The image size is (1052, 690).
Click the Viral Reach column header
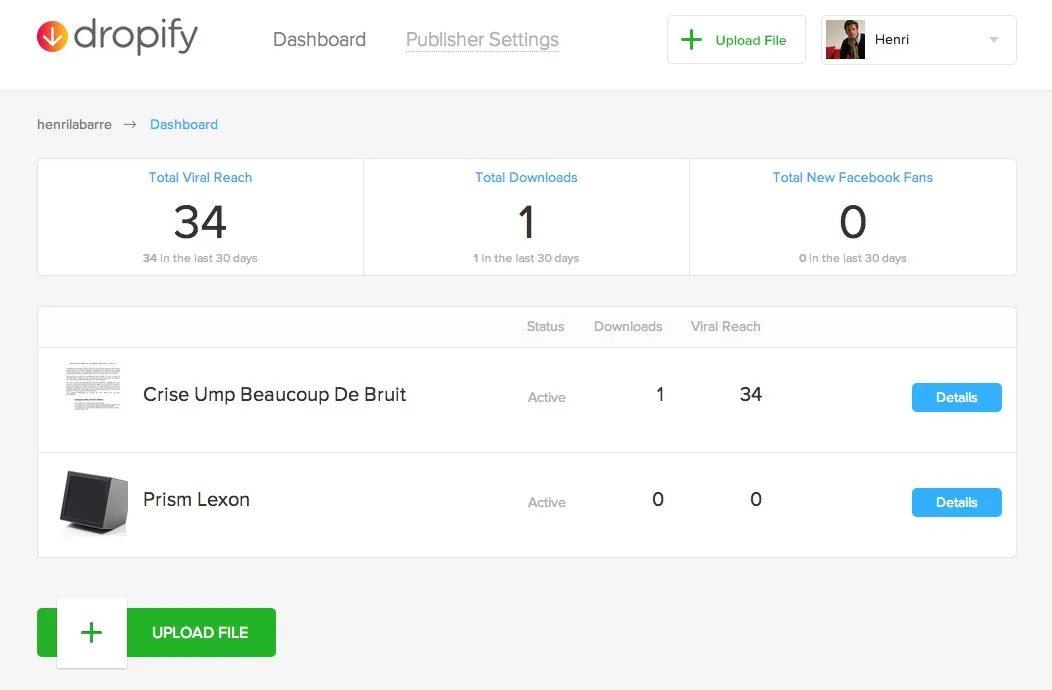pyautogui.click(x=726, y=326)
